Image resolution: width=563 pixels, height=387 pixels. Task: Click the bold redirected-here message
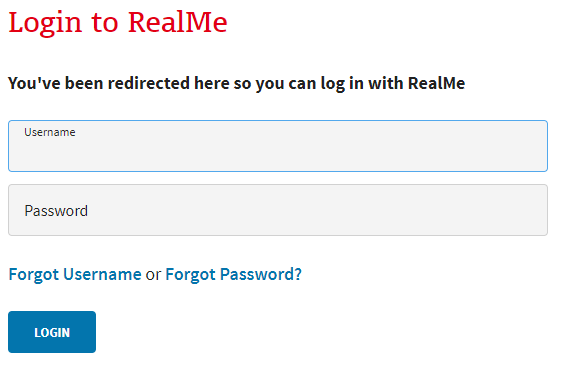coord(237,84)
